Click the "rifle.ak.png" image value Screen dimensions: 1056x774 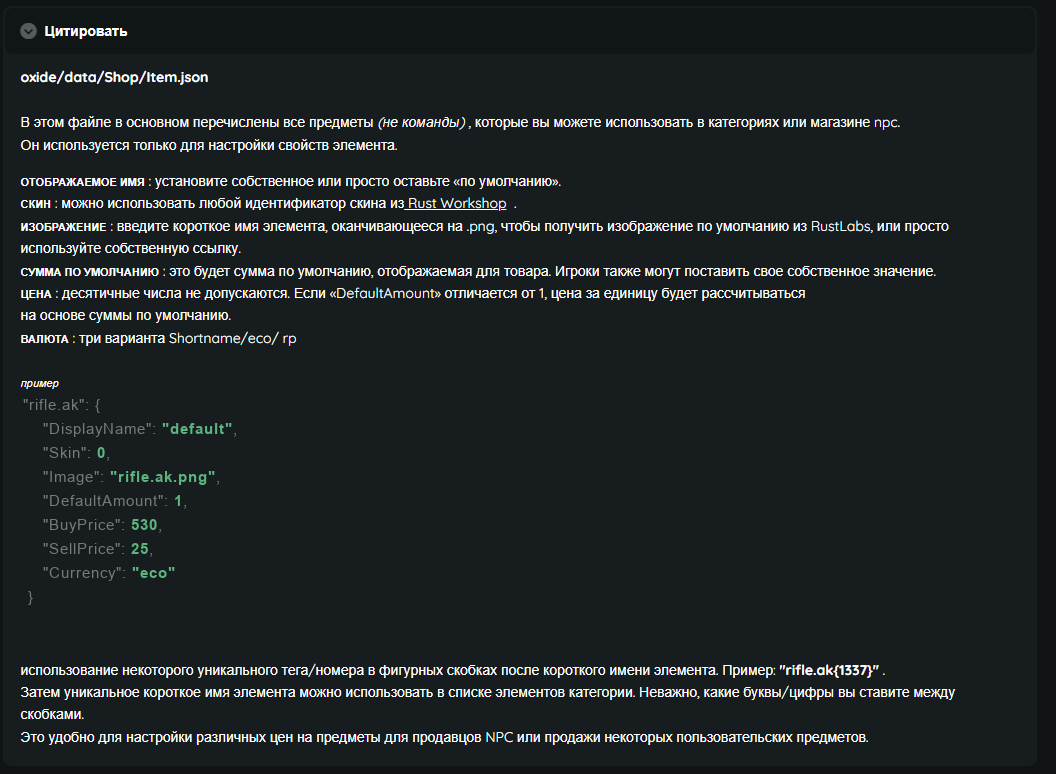163,476
